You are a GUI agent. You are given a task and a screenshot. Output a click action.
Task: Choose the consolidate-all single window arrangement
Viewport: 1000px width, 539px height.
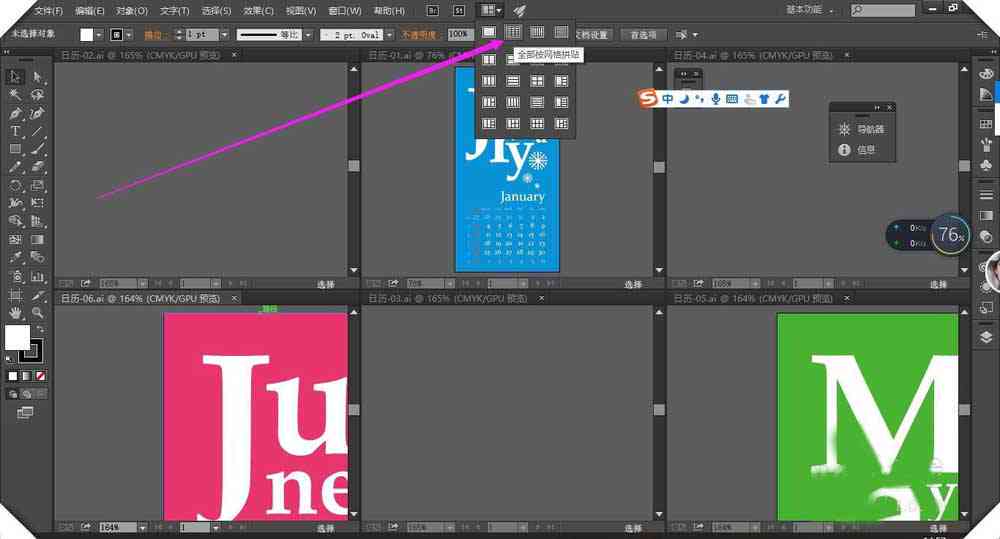click(489, 32)
